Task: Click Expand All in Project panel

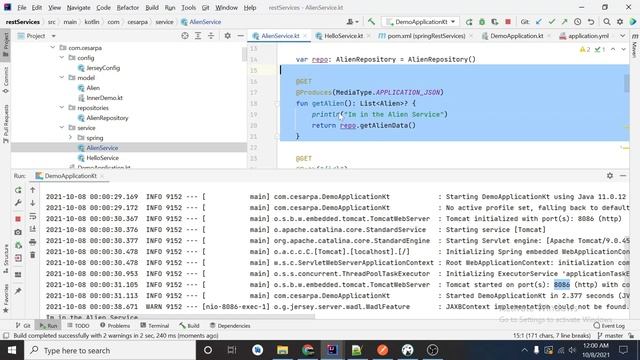Action: pos(198,36)
